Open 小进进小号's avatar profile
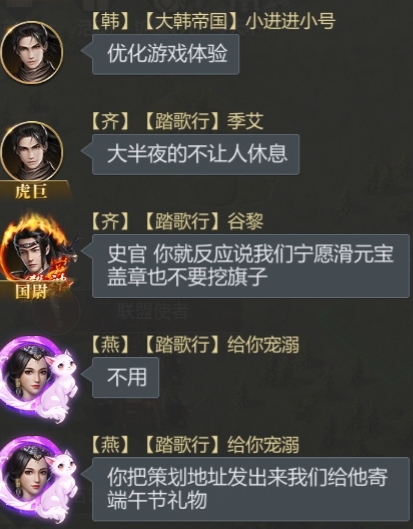Screen dimensions: 413x529 pos(32,52)
